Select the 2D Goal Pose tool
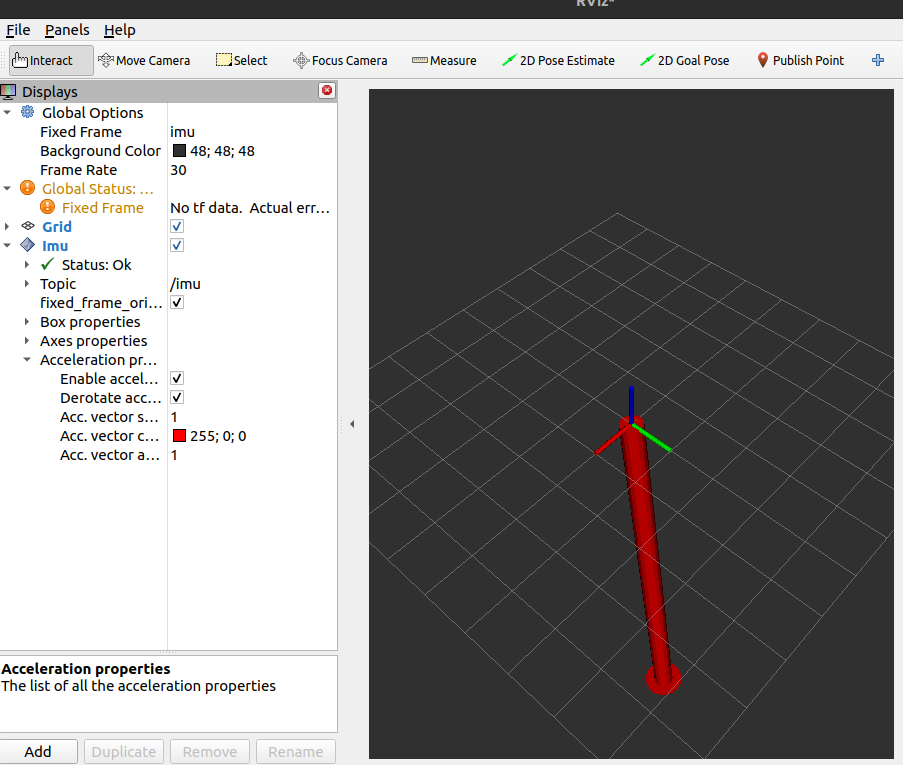 tap(685, 60)
